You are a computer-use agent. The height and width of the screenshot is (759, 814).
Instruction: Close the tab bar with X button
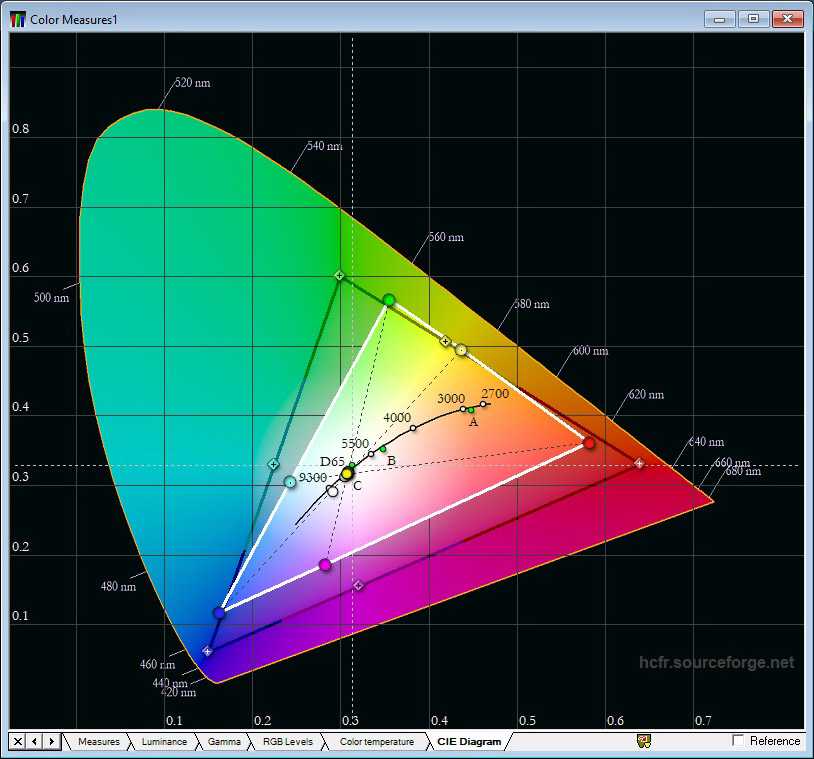tap(18, 741)
